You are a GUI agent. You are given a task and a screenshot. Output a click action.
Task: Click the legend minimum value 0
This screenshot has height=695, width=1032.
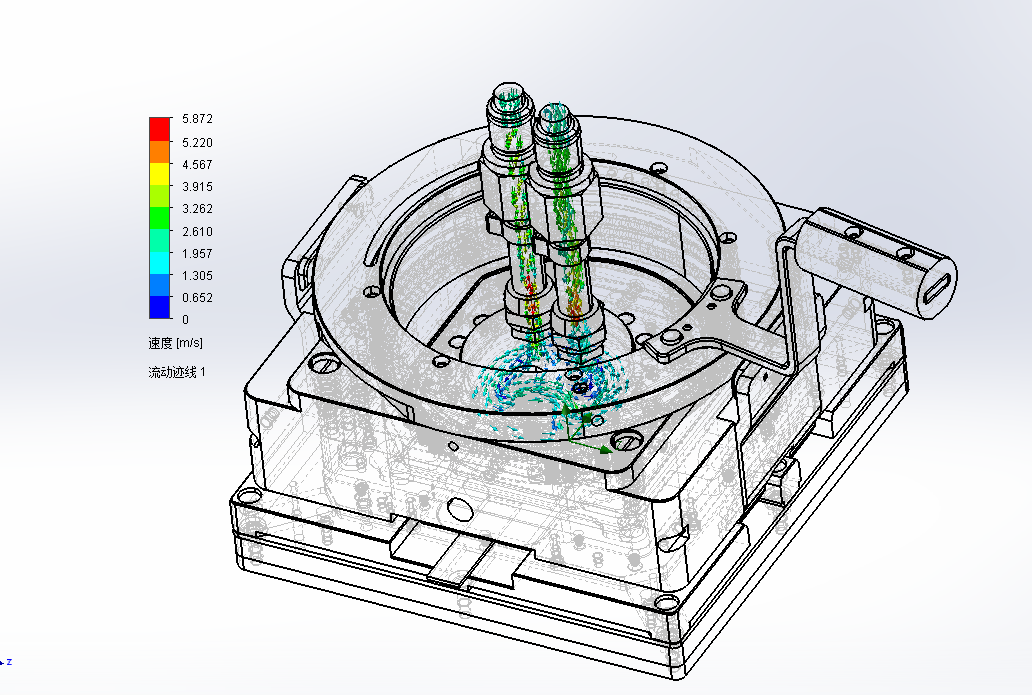point(185,320)
